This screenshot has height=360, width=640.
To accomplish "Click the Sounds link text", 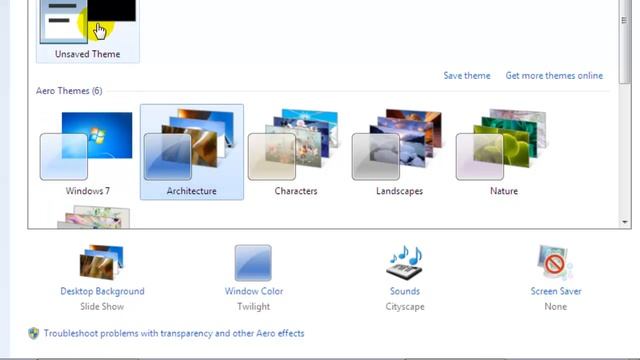I will (404, 291).
